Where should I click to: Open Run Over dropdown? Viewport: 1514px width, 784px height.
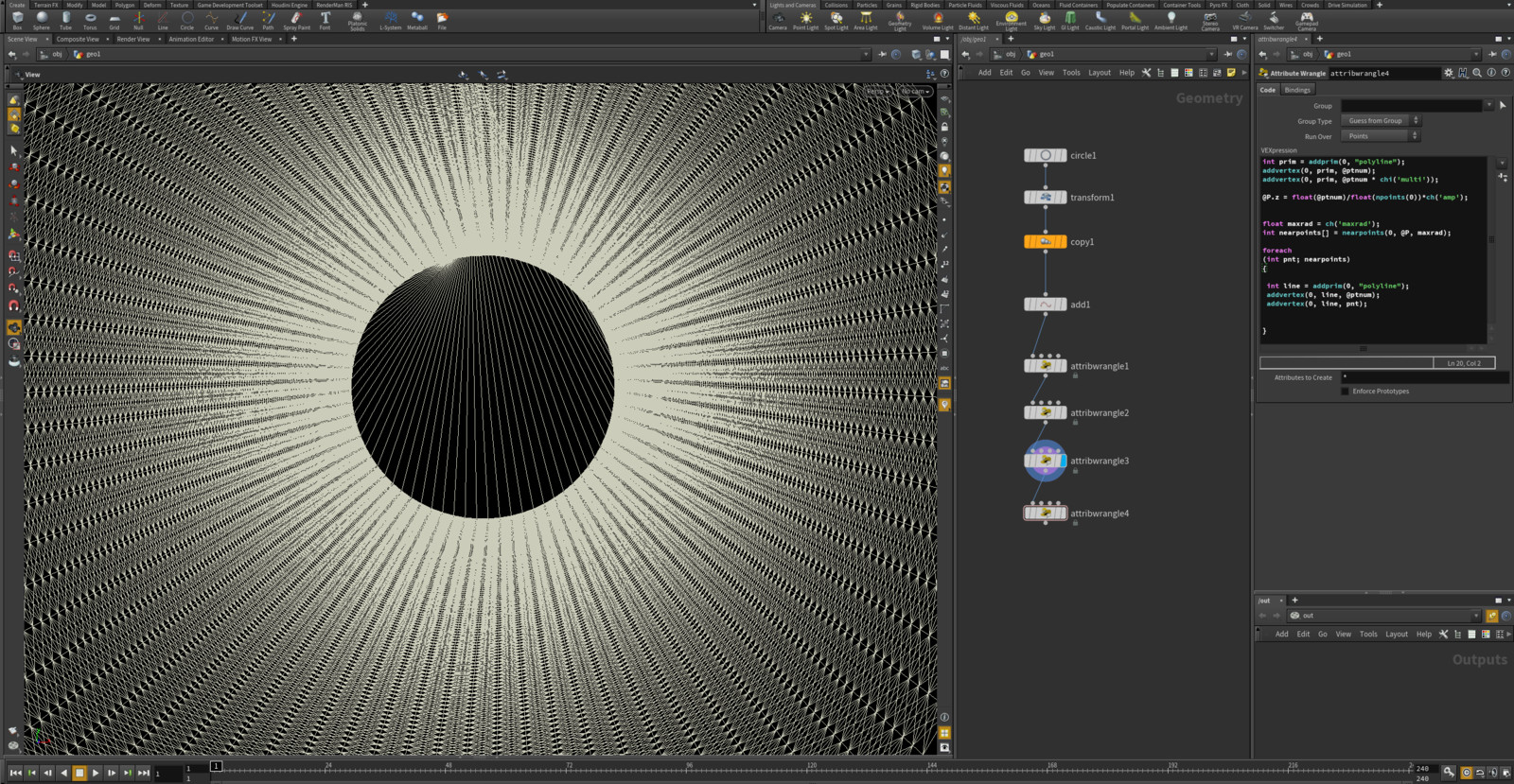[1381, 136]
